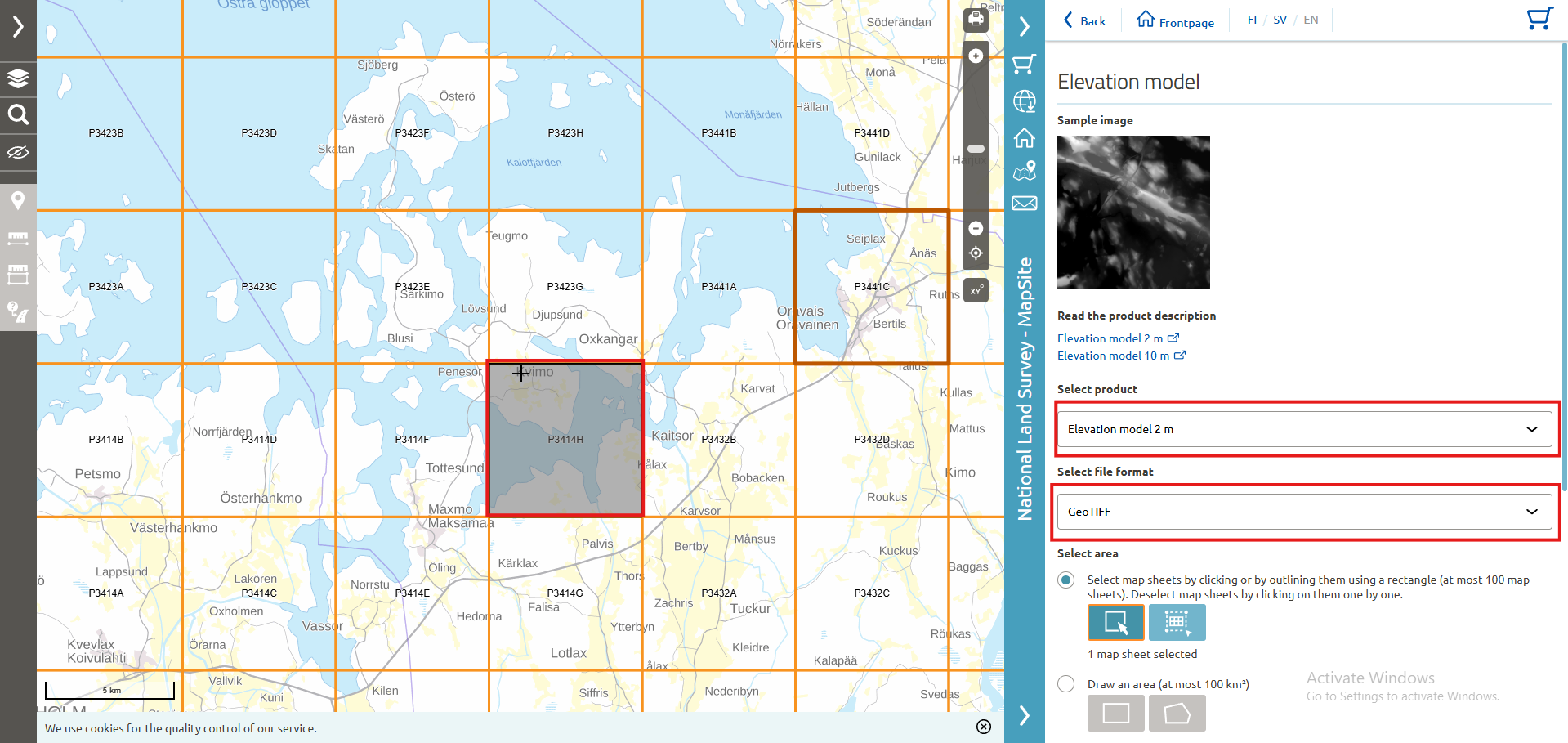1568x743 pixels.
Task: Click the map zoom slider handle
Action: 976,149
